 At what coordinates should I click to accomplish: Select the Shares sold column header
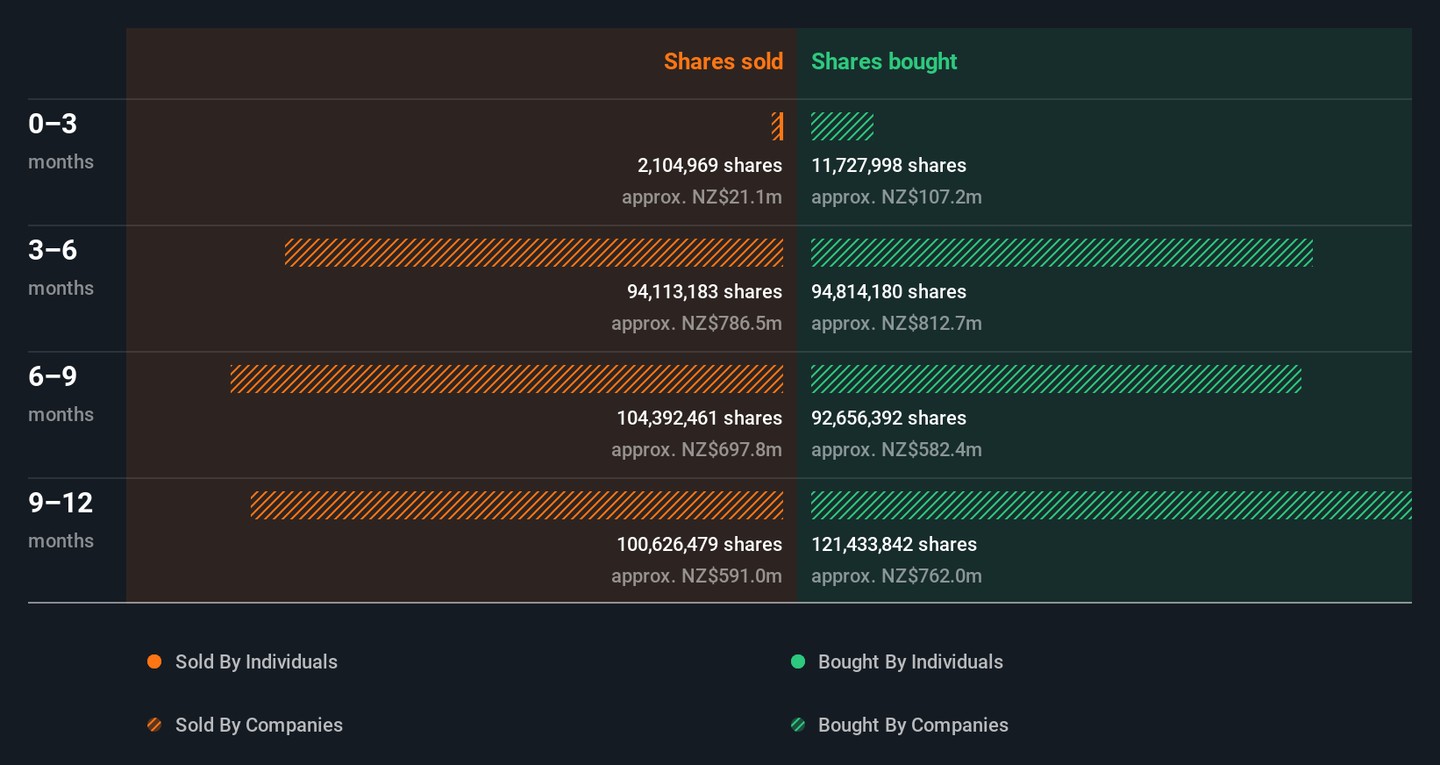click(723, 62)
